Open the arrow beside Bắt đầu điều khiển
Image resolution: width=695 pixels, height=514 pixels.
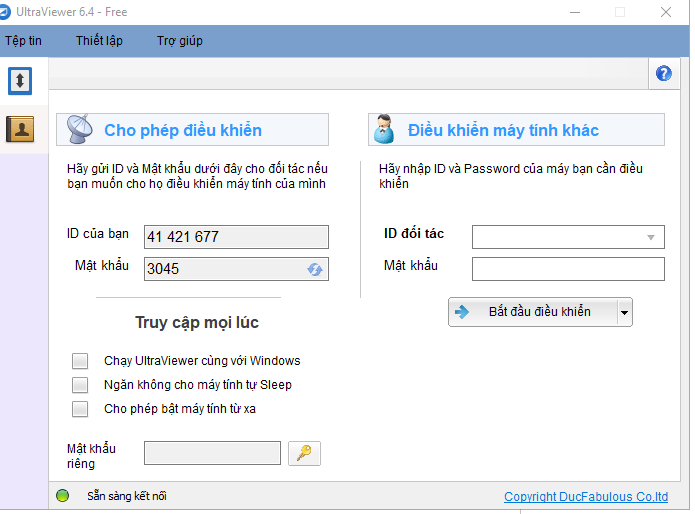point(624,312)
